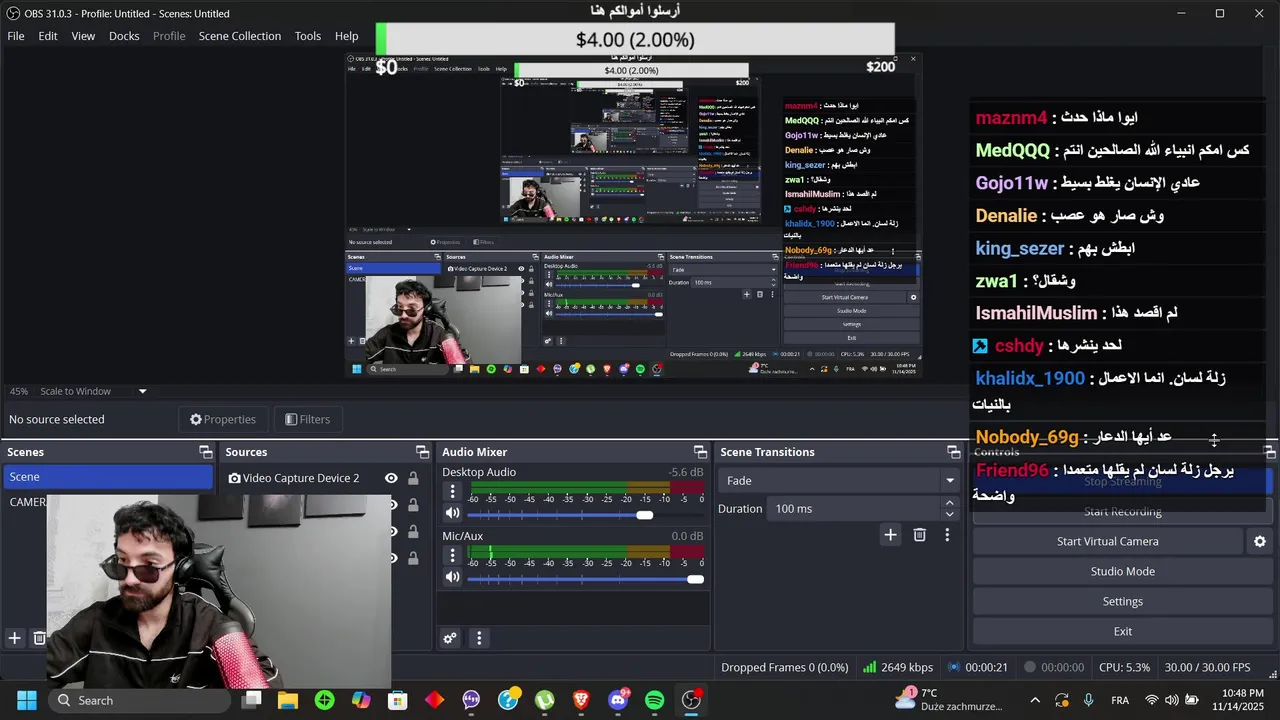Click the Exit button

[x=1122, y=631]
